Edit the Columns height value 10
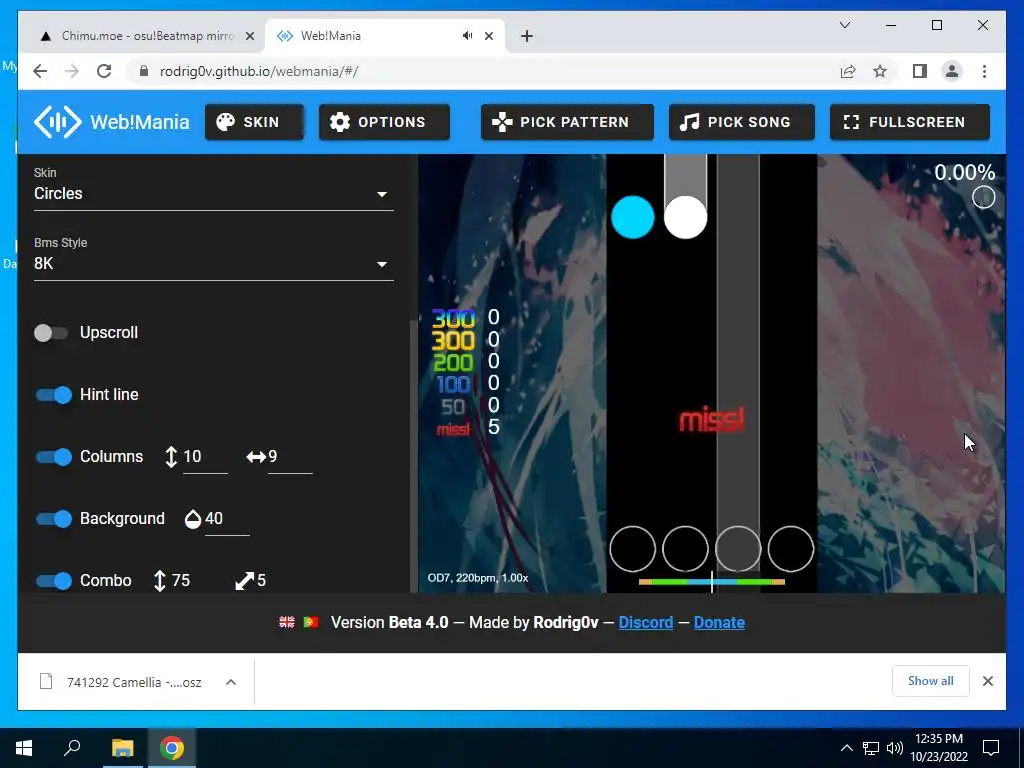 [x=205, y=456]
